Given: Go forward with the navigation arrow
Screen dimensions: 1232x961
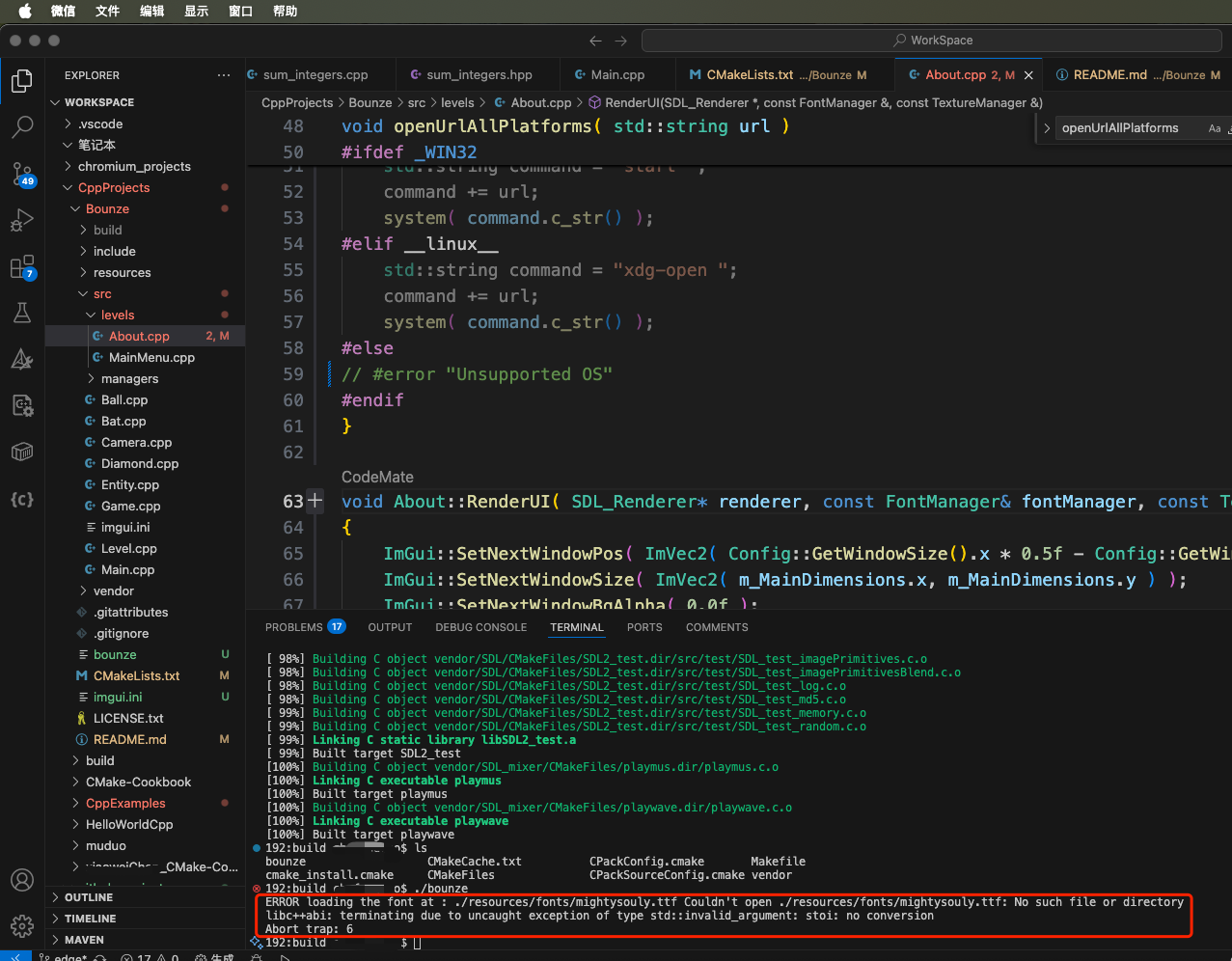Looking at the screenshot, I should click(620, 41).
